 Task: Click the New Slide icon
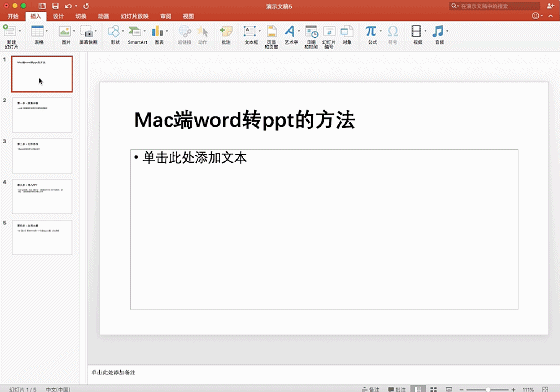click(10, 31)
